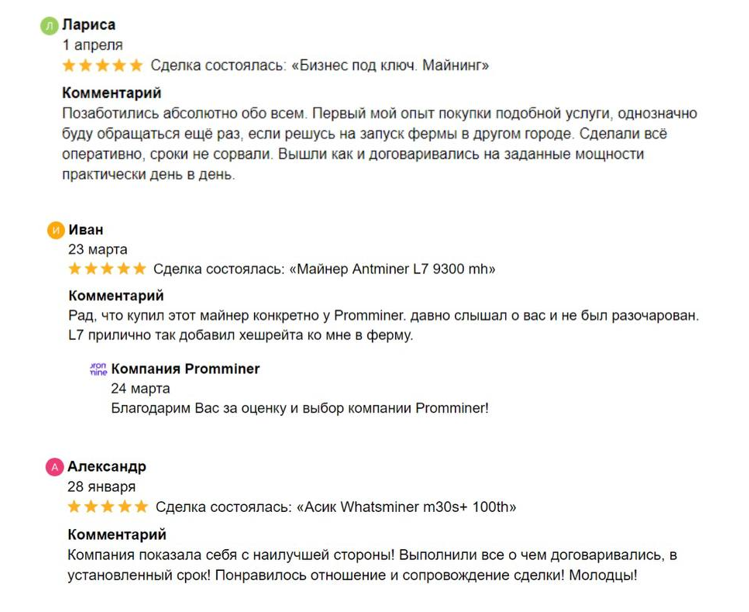Open the Компания Promminer reply author name

click(185, 369)
